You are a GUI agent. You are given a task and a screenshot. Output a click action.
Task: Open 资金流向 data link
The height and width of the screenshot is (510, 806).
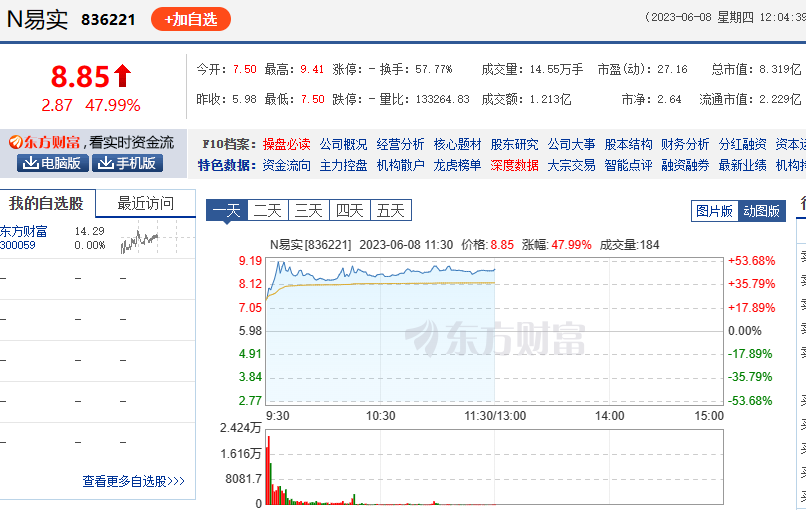286,165
